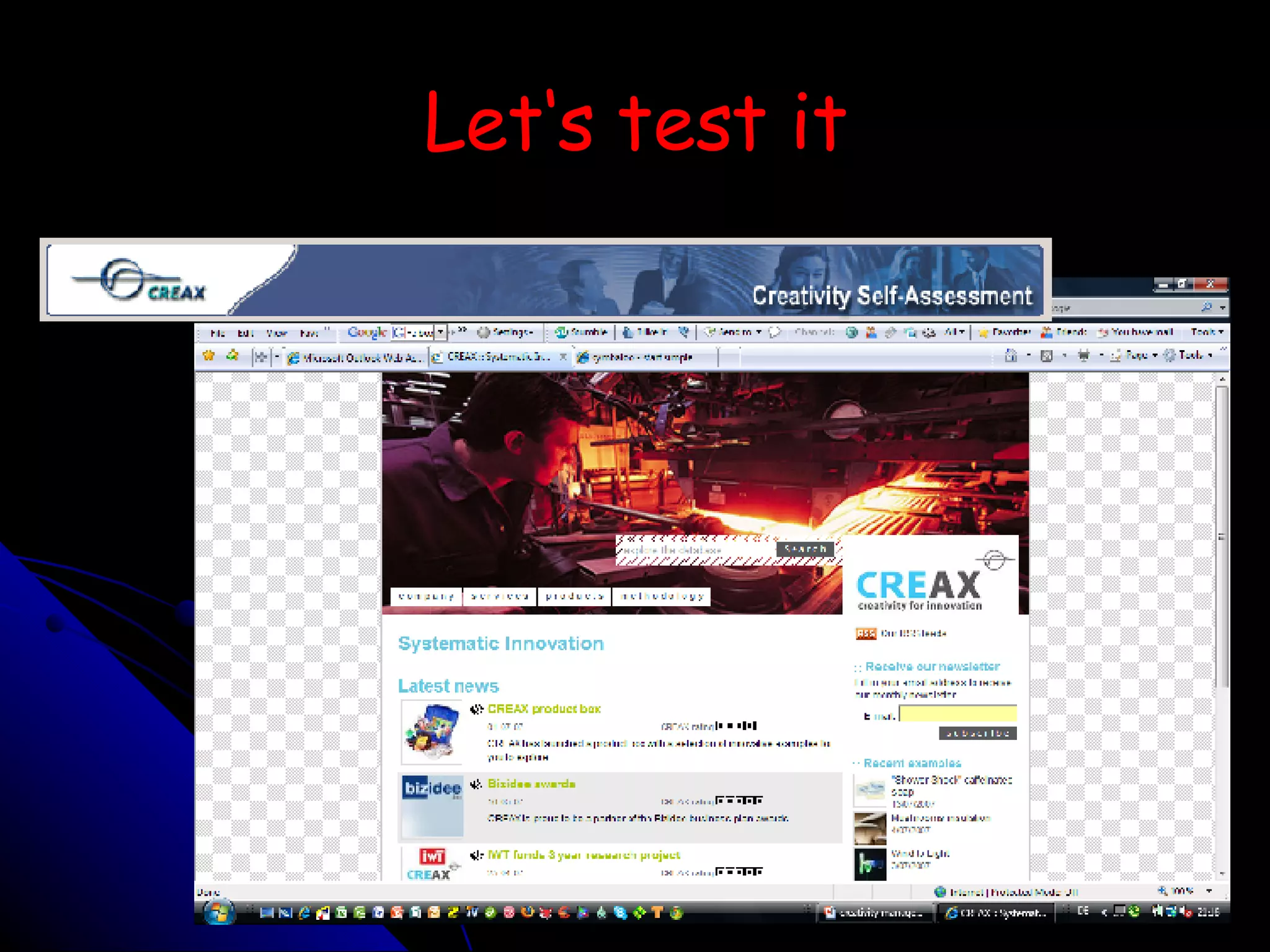Expand the 'All' channels dropdown
Viewport: 1270px width, 952px height.
point(962,332)
